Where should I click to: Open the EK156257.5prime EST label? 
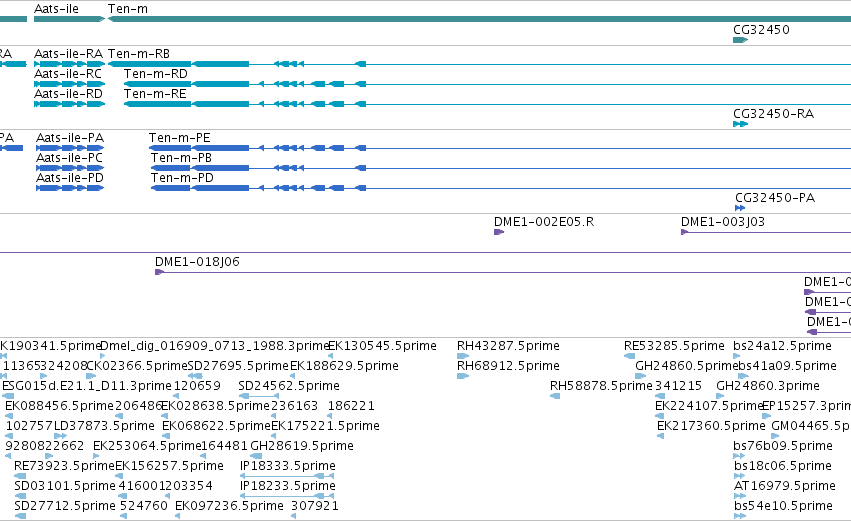coord(169,466)
